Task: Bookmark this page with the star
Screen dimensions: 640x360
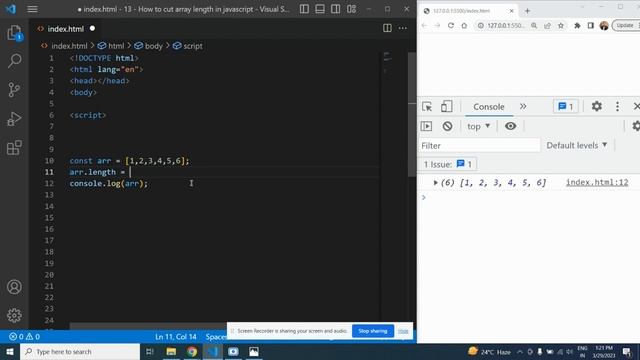Action: pyautogui.click(x=561, y=25)
